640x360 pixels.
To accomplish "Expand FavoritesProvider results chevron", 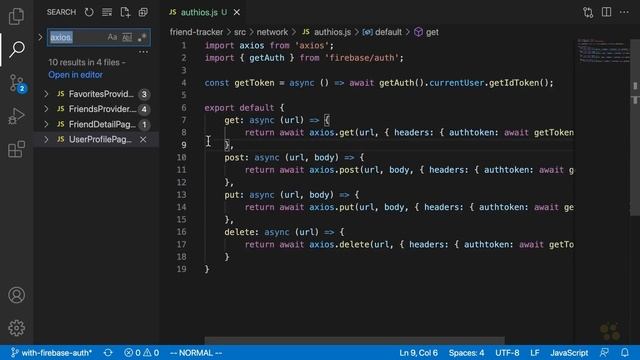I will [x=46, y=94].
